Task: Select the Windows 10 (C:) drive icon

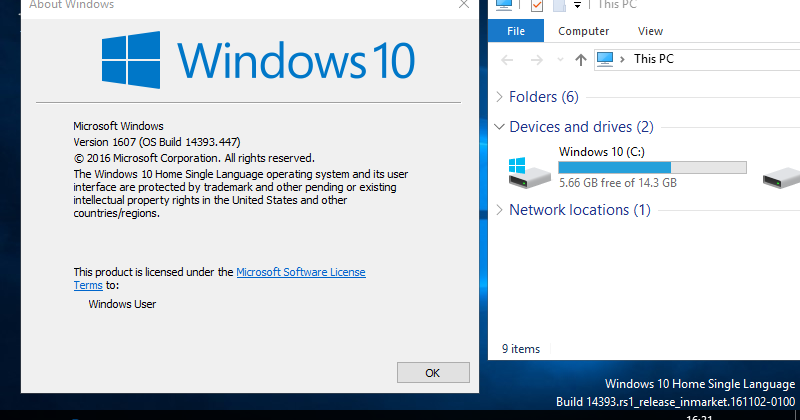Action: point(530,172)
